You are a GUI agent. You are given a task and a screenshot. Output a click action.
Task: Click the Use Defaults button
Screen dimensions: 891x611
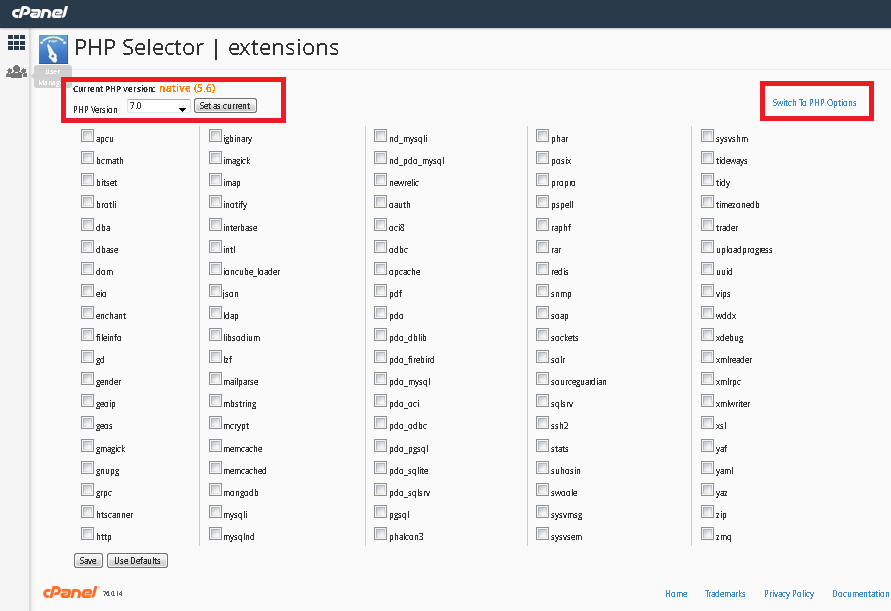(136, 561)
